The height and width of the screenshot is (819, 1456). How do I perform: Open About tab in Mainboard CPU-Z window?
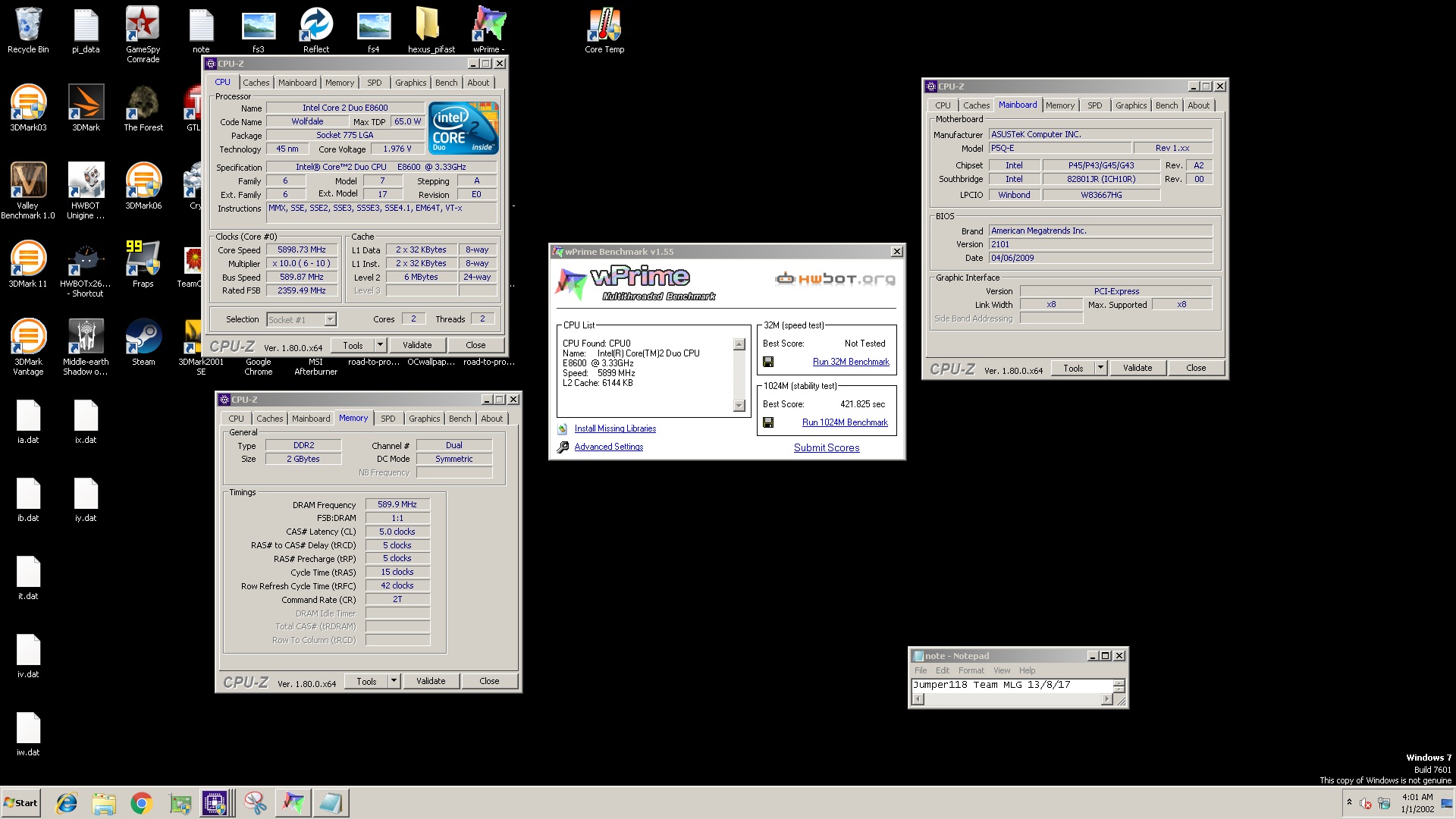1198,105
